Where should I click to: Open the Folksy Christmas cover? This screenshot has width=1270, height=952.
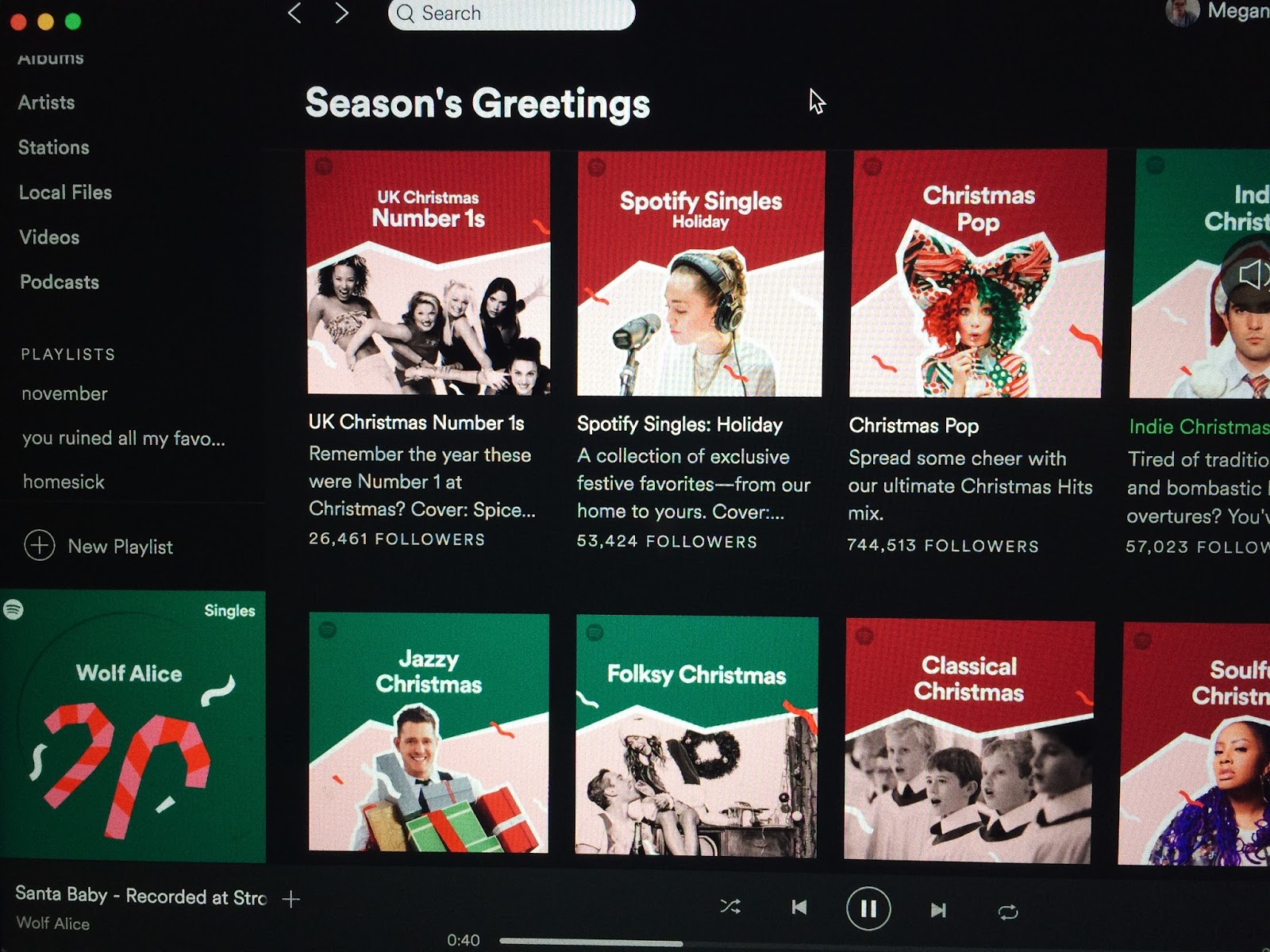pos(696,736)
